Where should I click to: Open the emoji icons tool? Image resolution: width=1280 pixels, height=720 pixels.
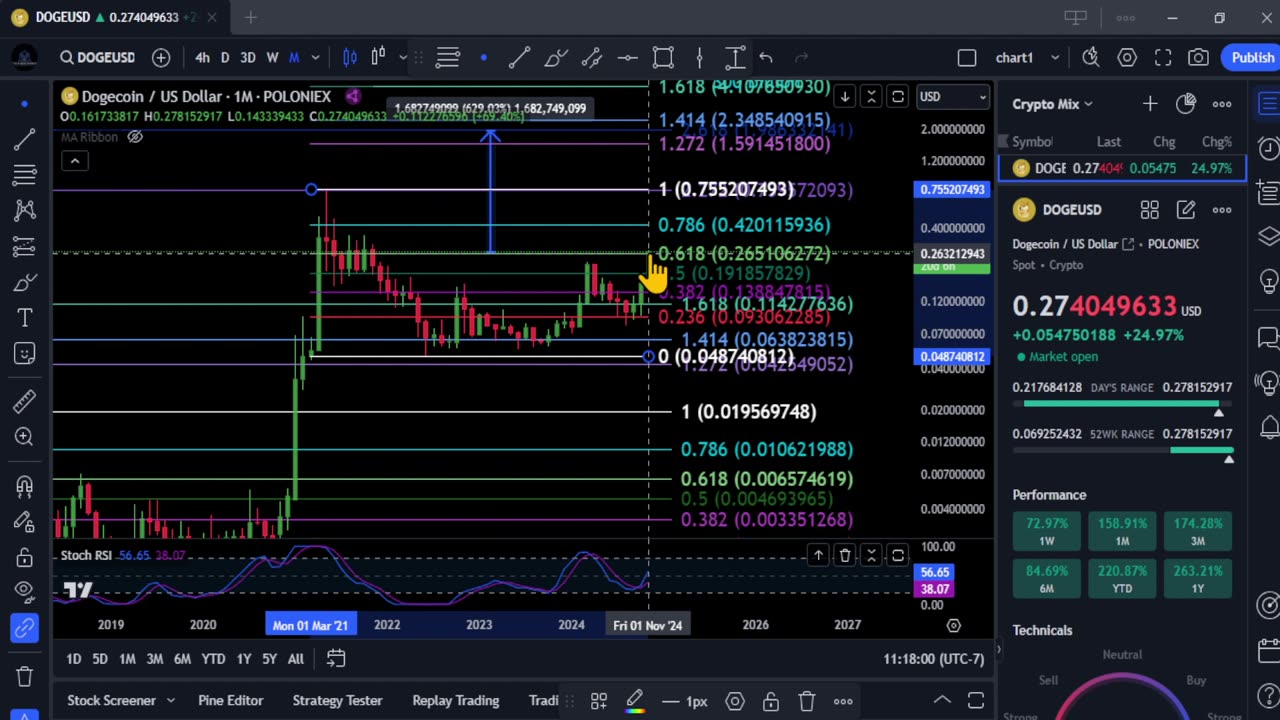[x=24, y=353]
